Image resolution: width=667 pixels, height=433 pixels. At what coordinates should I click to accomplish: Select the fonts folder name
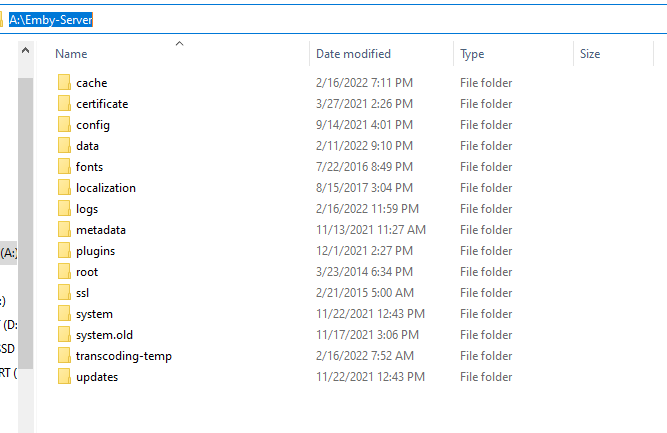coord(89,167)
